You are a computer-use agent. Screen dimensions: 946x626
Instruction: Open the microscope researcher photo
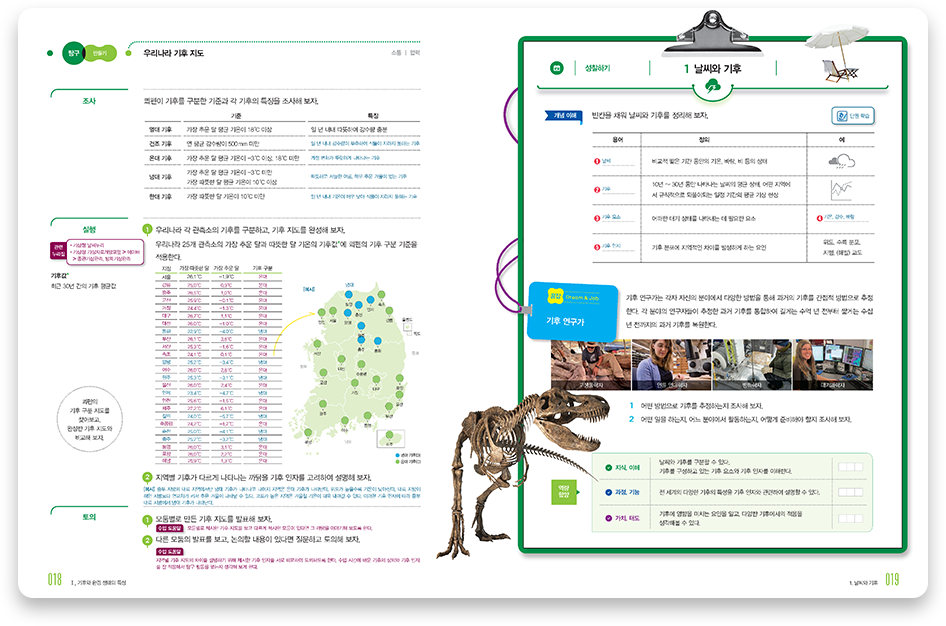[x=671, y=364]
